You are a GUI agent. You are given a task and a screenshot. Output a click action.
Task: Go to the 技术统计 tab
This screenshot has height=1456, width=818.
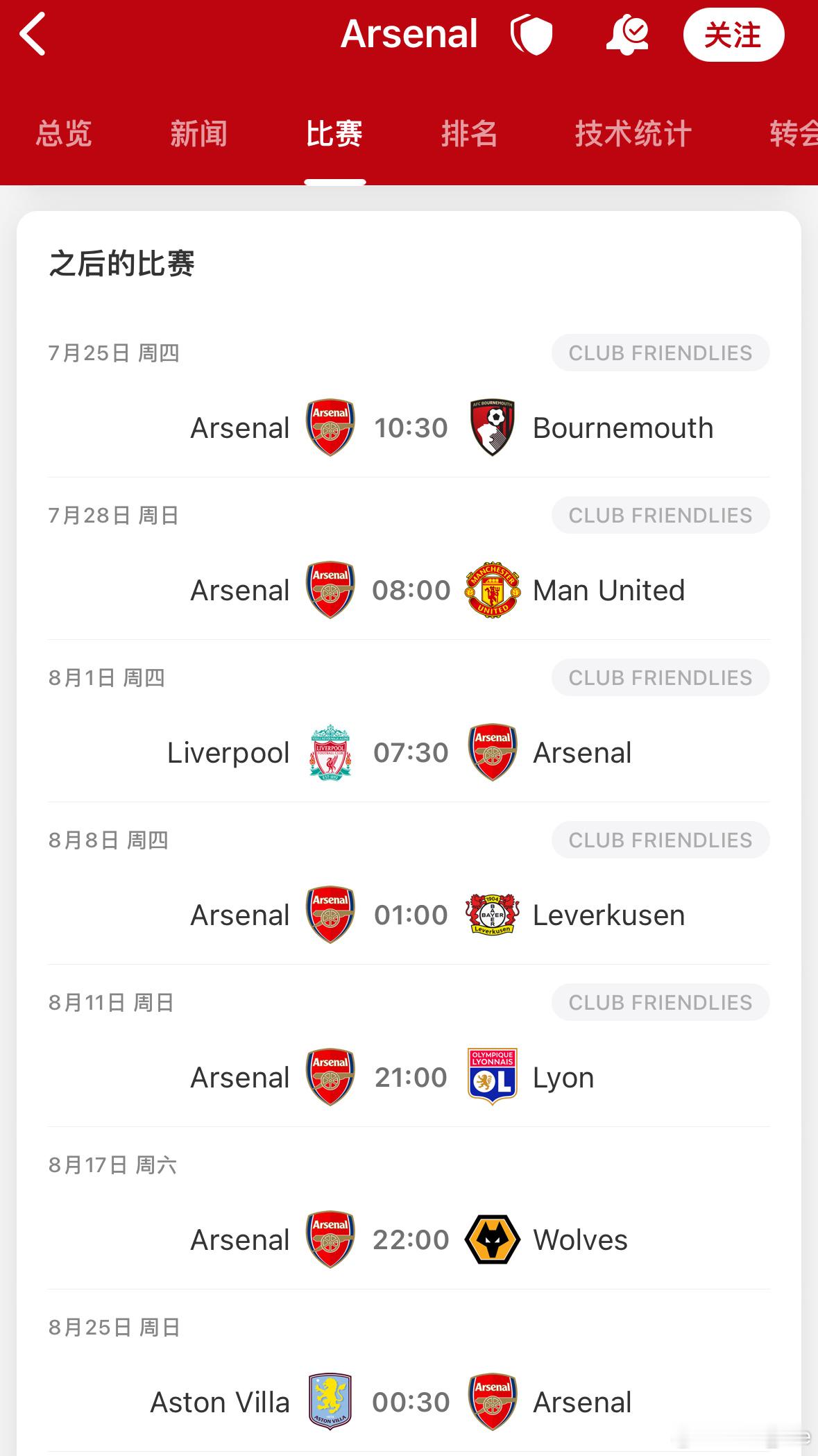point(633,133)
